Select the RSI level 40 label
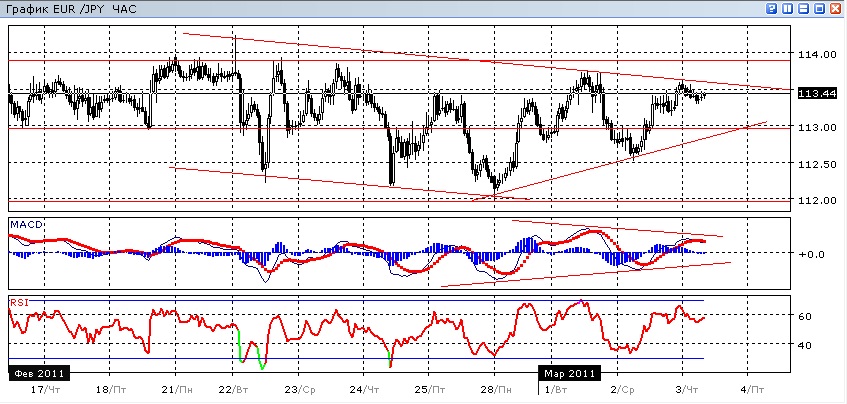 pos(805,345)
